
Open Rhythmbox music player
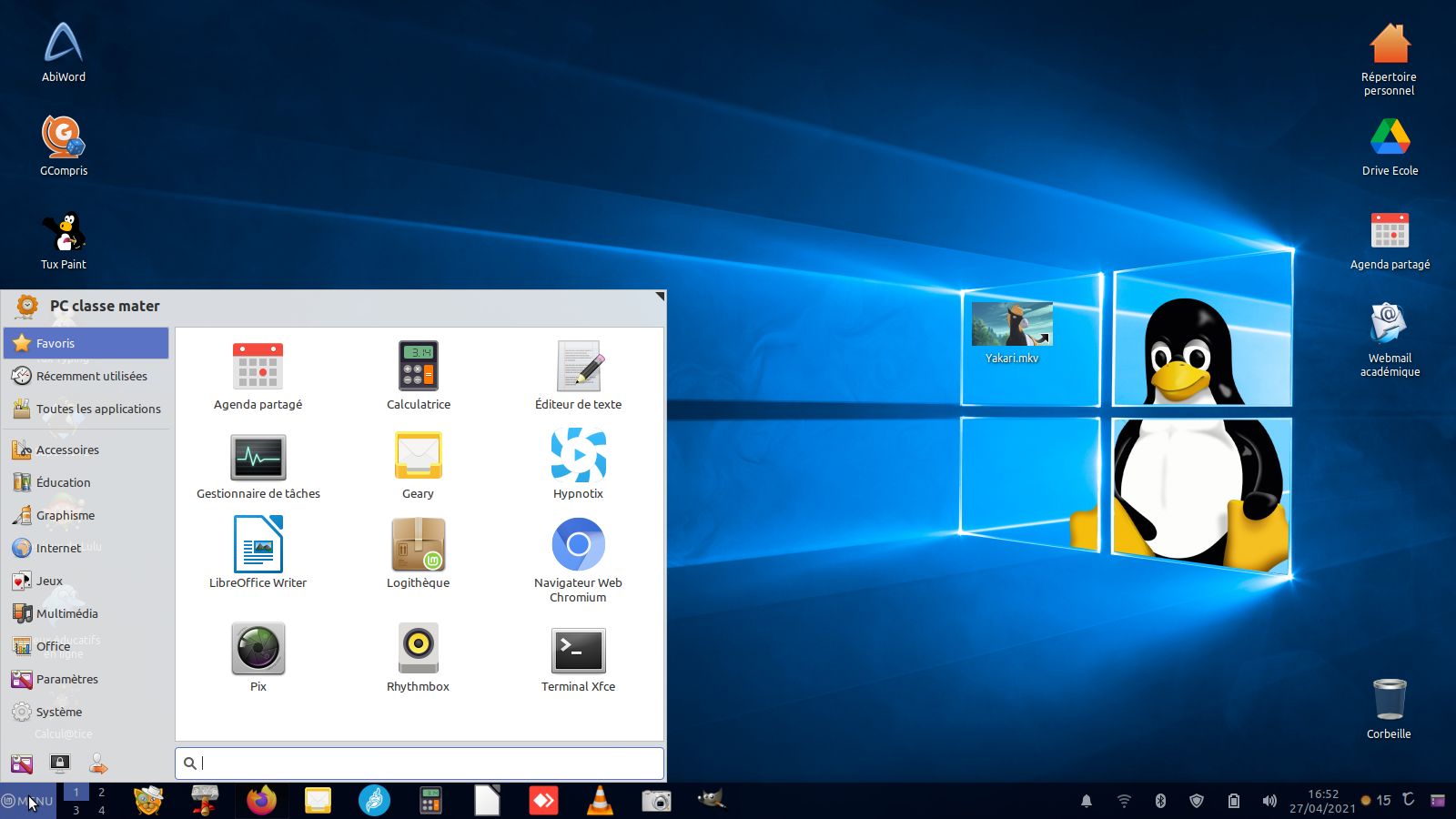(419, 657)
